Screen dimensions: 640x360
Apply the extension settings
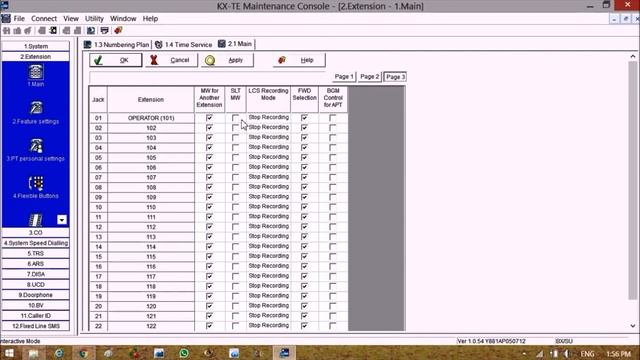tap(227, 60)
